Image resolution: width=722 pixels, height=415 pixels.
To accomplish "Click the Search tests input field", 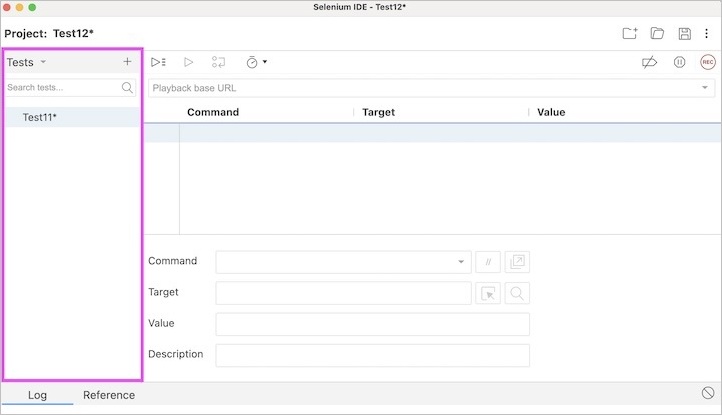I will click(x=62, y=88).
